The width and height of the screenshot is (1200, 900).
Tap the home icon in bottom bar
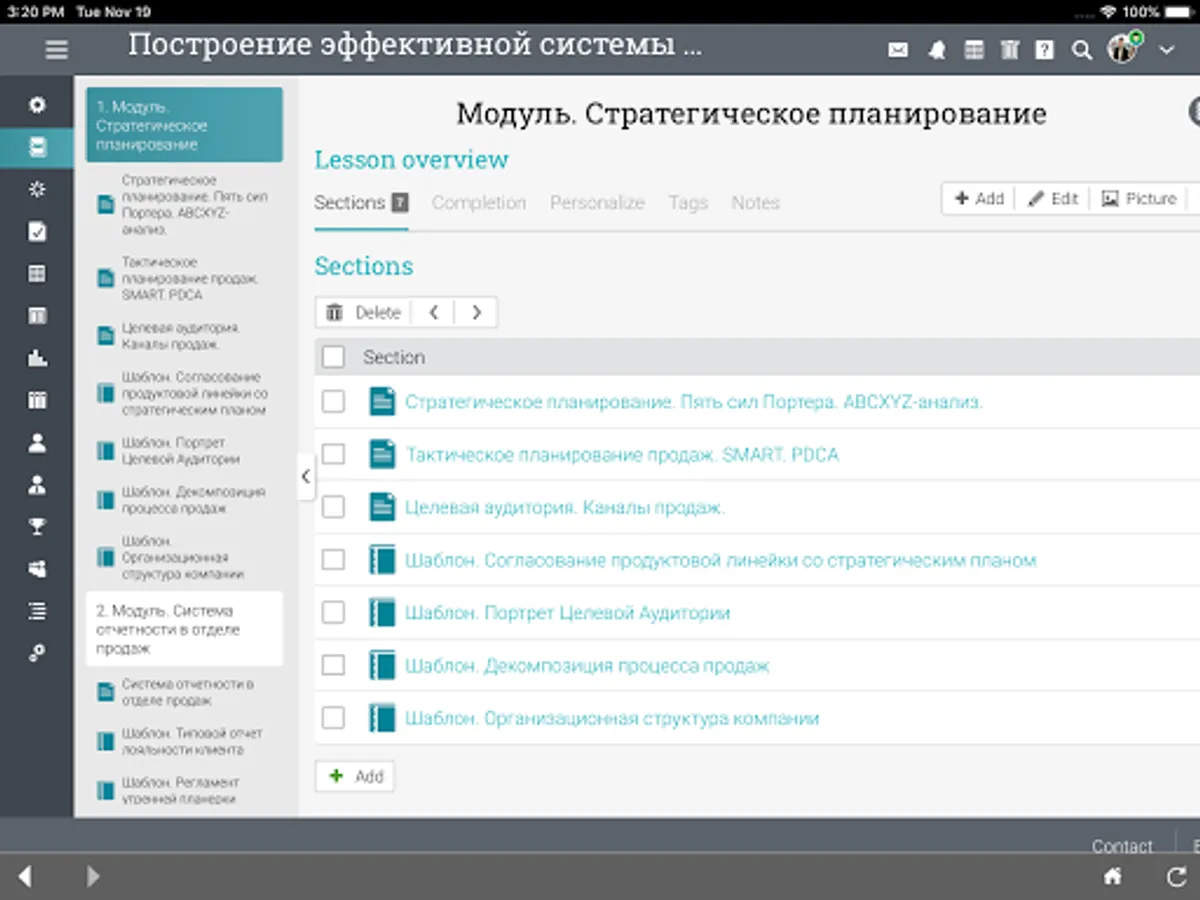1112,877
